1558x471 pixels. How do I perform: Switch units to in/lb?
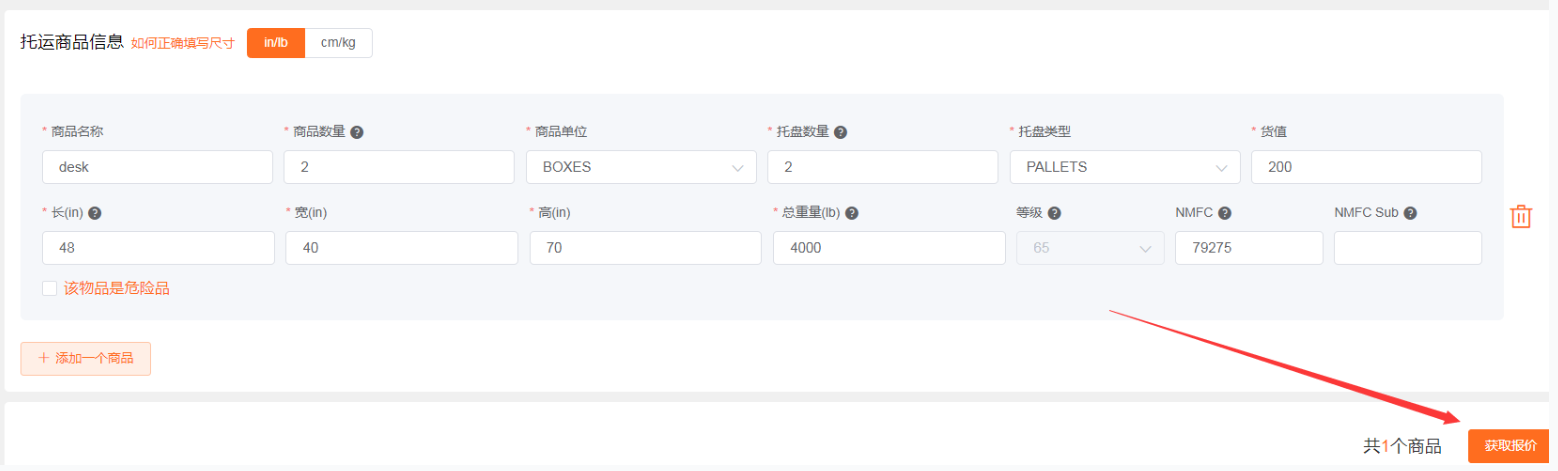click(x=276, y=43)
